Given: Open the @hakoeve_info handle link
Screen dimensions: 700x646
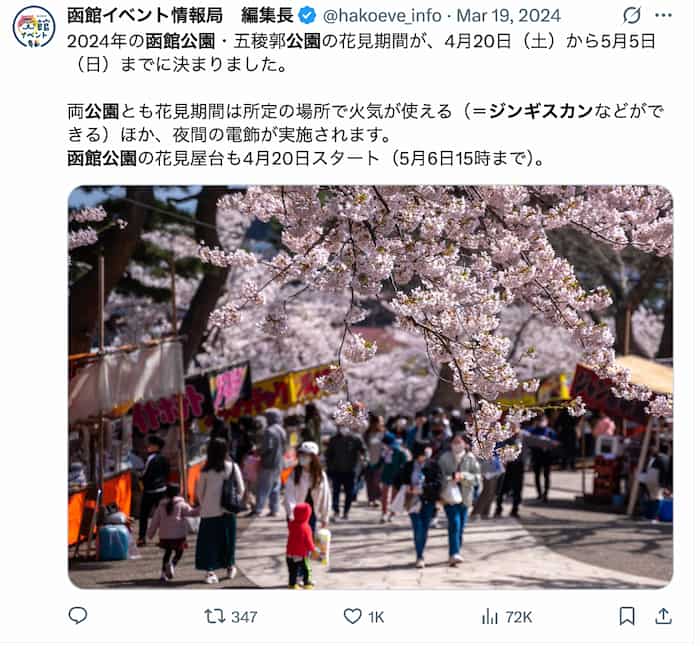Looking at the screenshot, I should [382, 16].
